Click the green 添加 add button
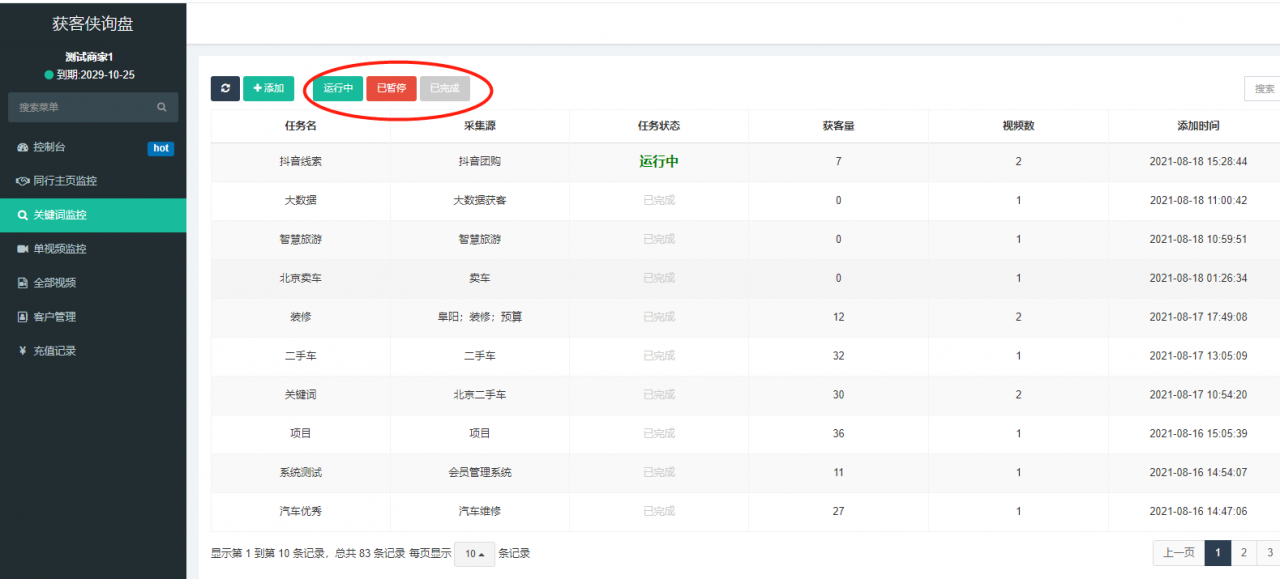Image resolution: width=1280 pixels, height=579 pixels. 268,88
